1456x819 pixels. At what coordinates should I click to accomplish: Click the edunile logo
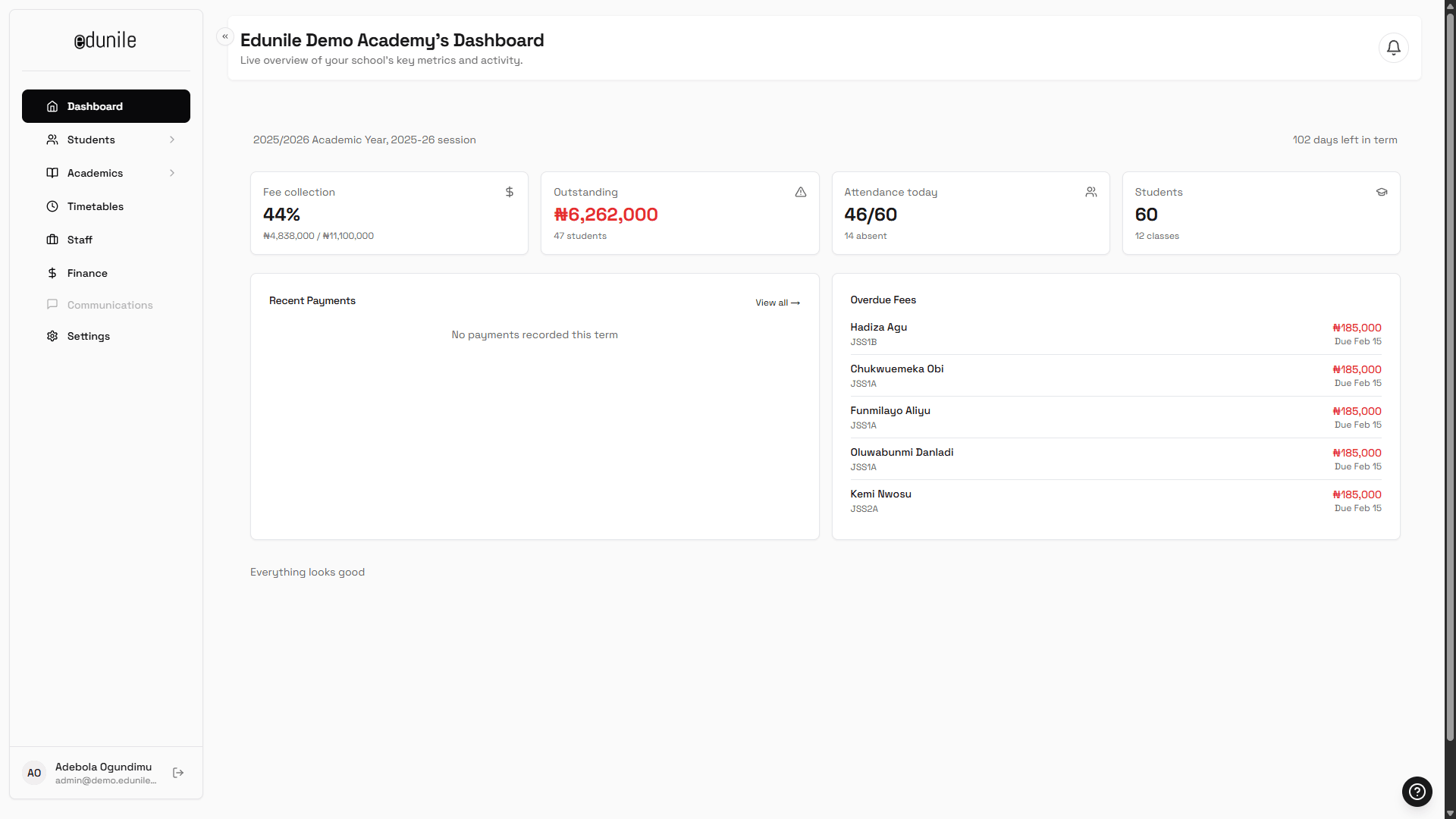point(105,40)
